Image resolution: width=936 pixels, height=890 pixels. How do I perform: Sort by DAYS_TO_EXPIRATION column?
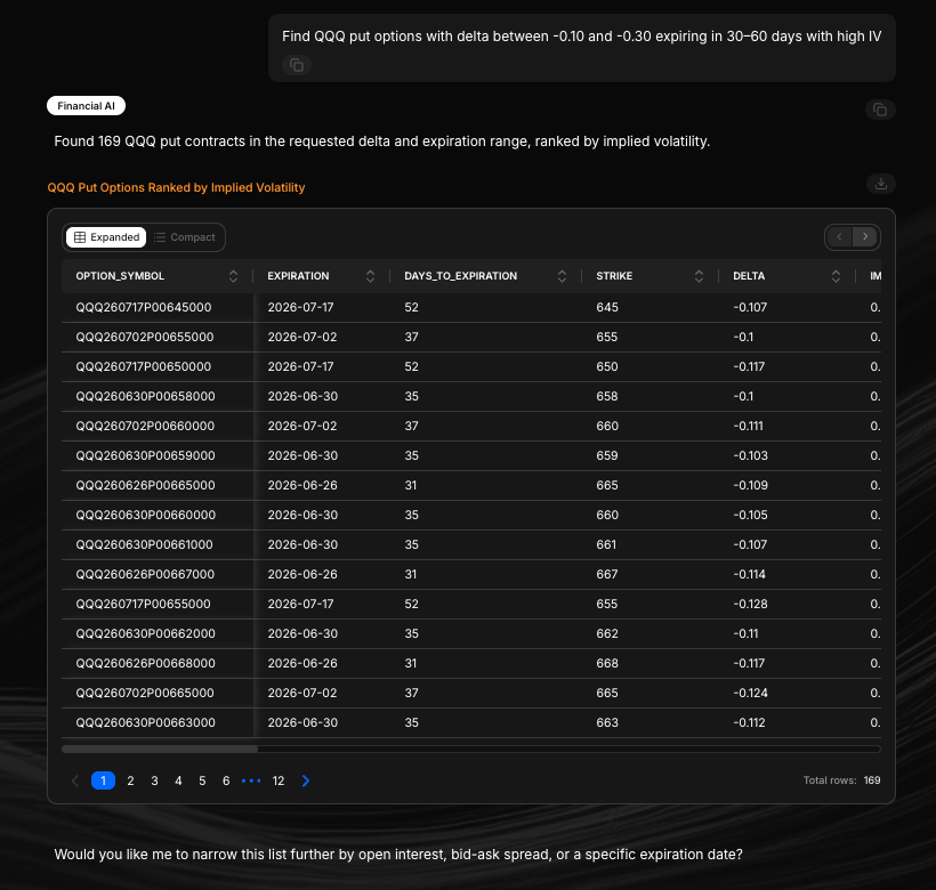pyautogui.click(x=562, y=276)
